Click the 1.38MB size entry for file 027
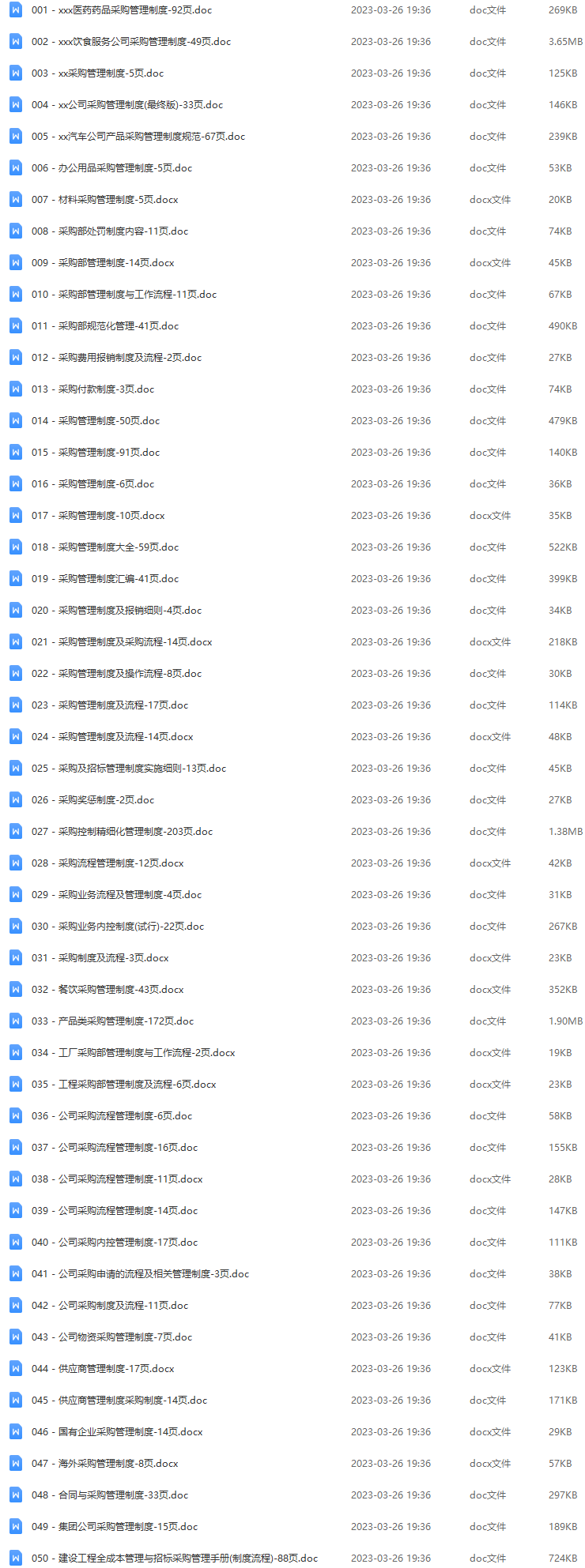The height and width of the screenshot is (1568, 585). tap(565, 832)
